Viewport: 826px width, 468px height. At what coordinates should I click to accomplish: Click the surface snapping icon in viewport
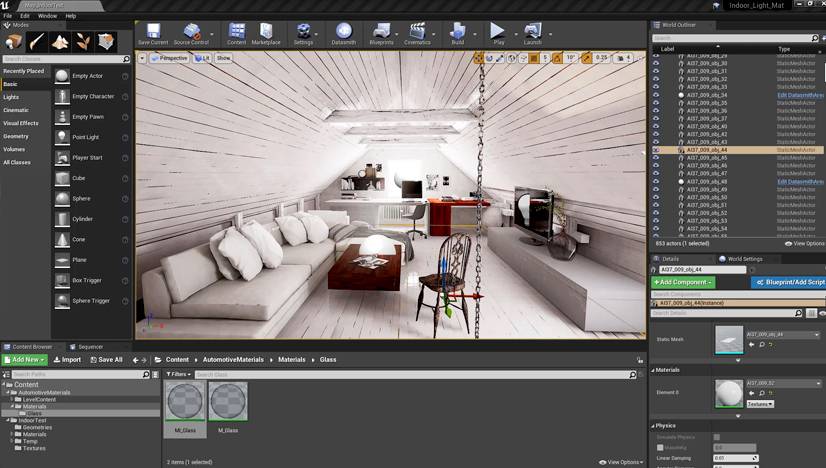(523, 58)
